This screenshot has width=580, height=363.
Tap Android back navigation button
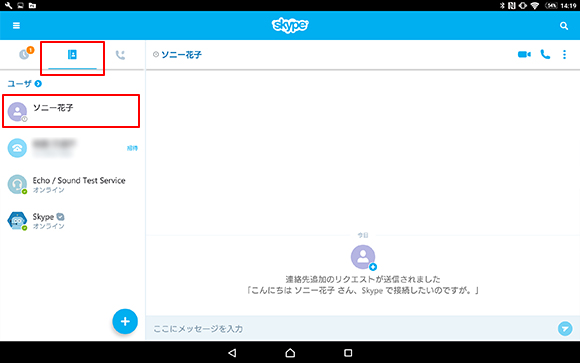point(232,353)
